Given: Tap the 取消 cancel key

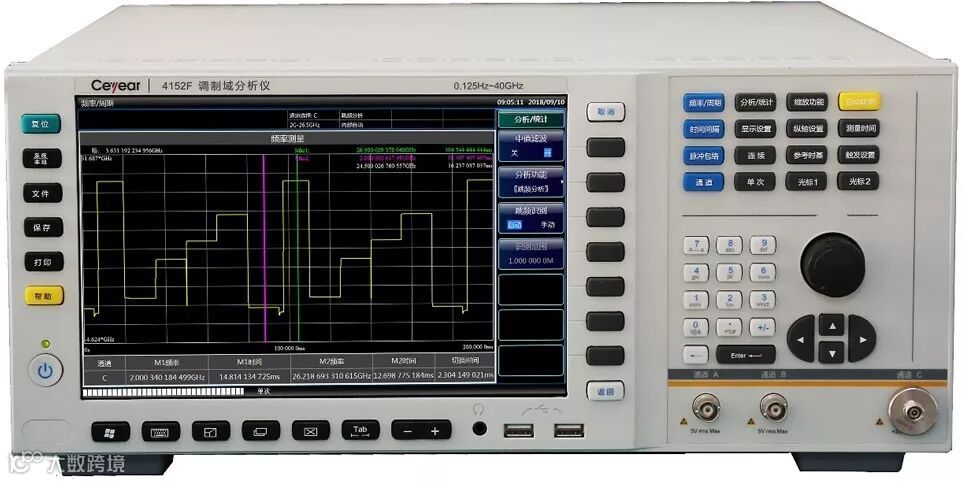Looking at the screenshot, I should pos(606,112).
